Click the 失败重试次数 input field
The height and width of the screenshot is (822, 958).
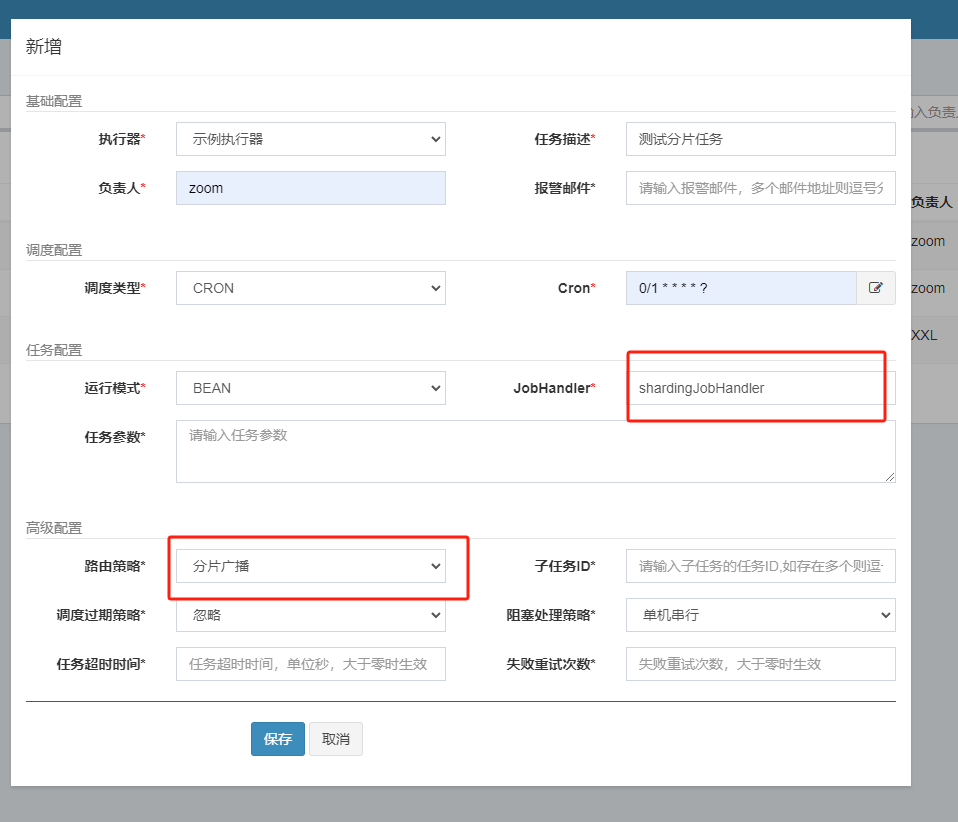761,664
